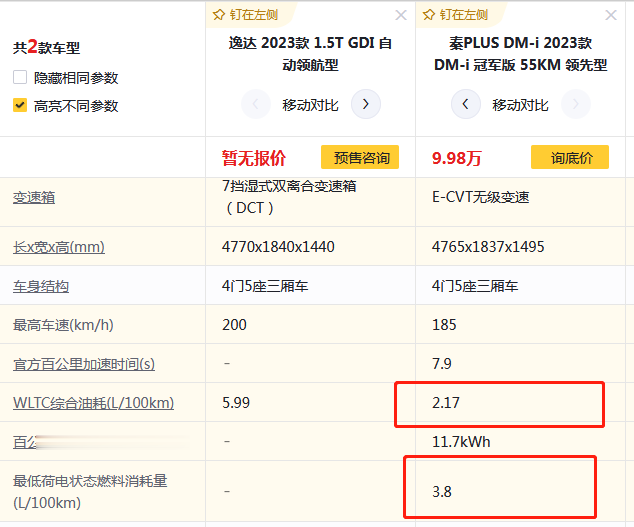This screenshot has width=634, height=527.
Task: Click disabled right arrow under 秦PLUS column
Action: (576, 104)
